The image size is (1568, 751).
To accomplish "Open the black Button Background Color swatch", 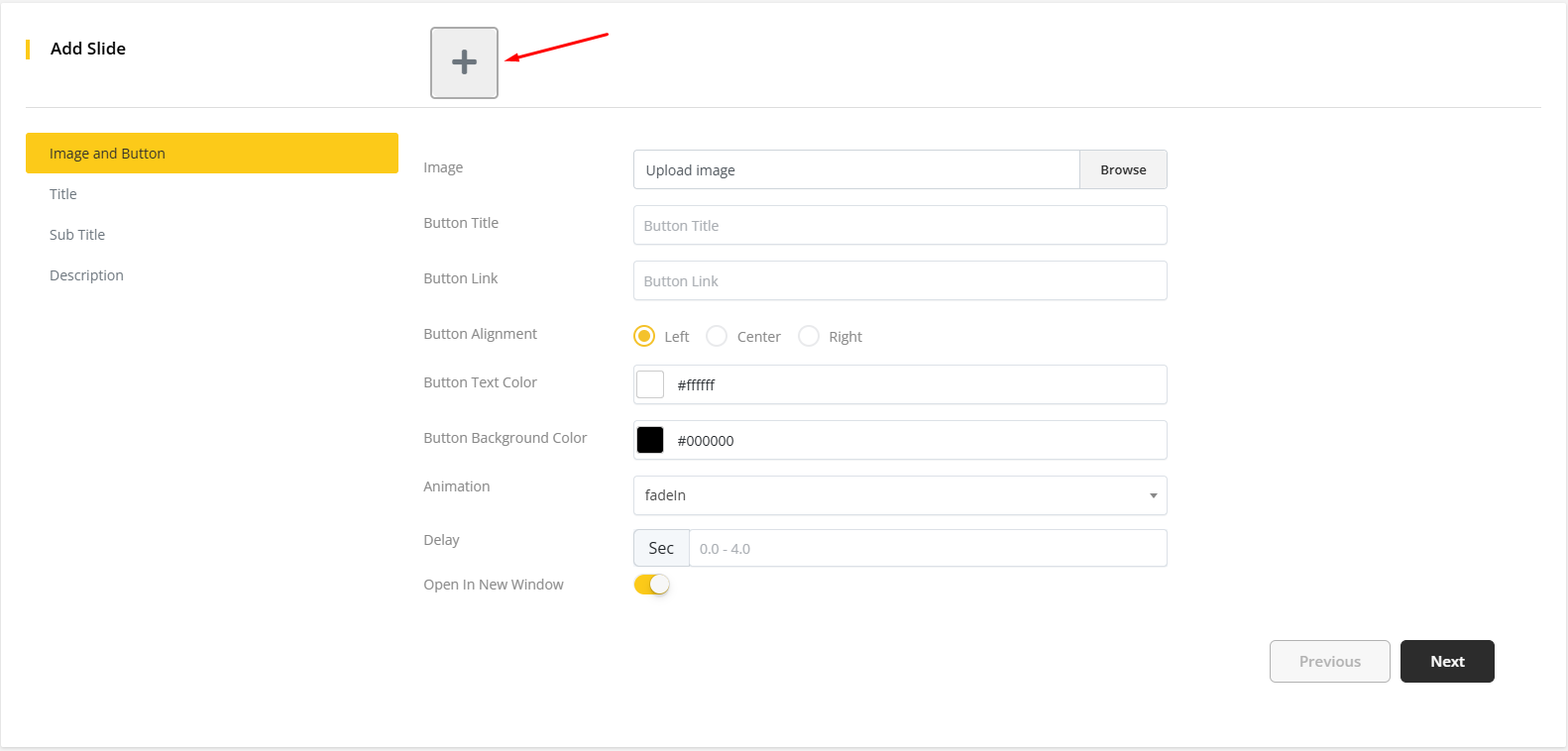I will click(650, 440).
